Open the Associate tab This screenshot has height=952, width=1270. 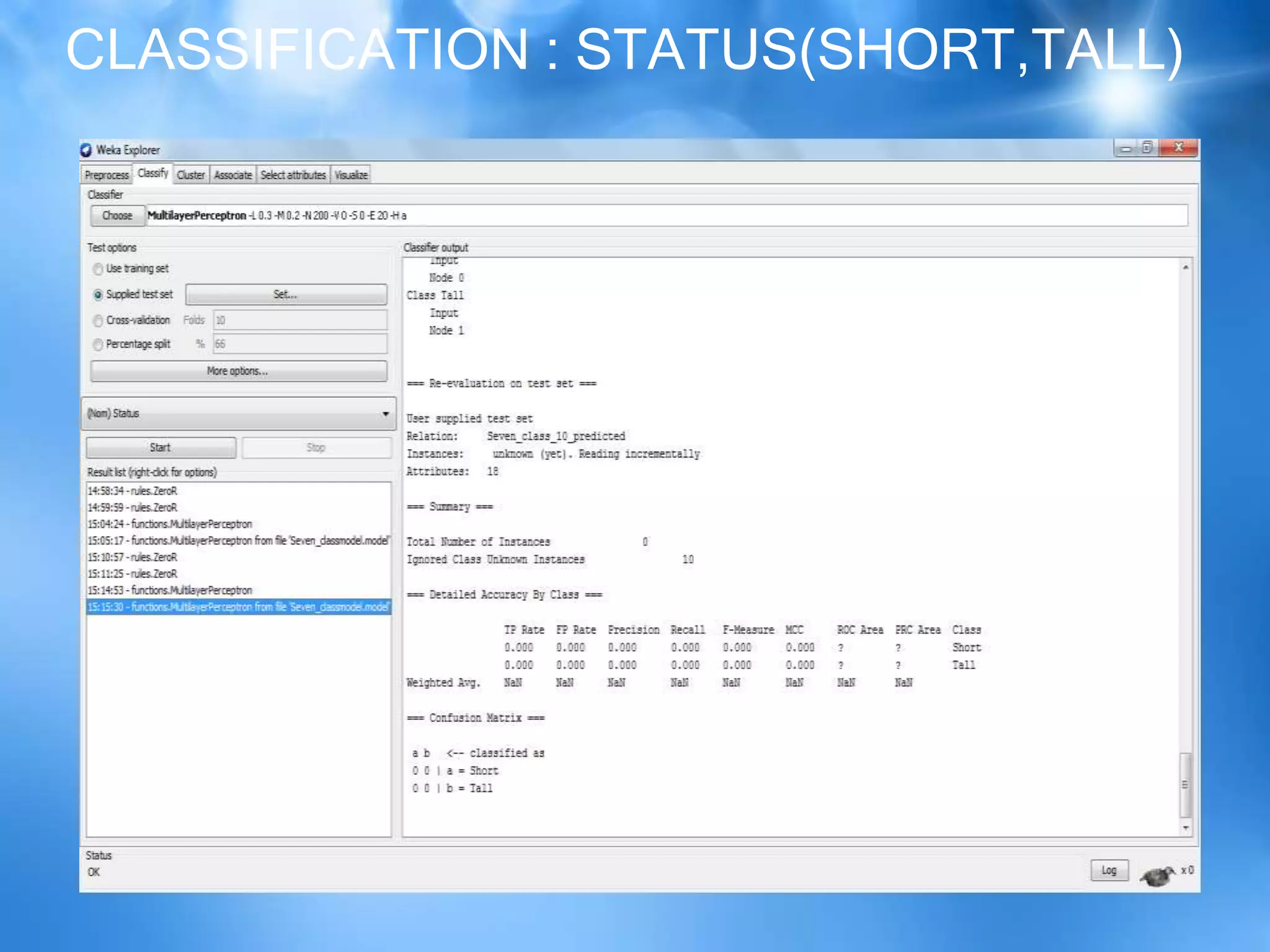coord(233,175)
